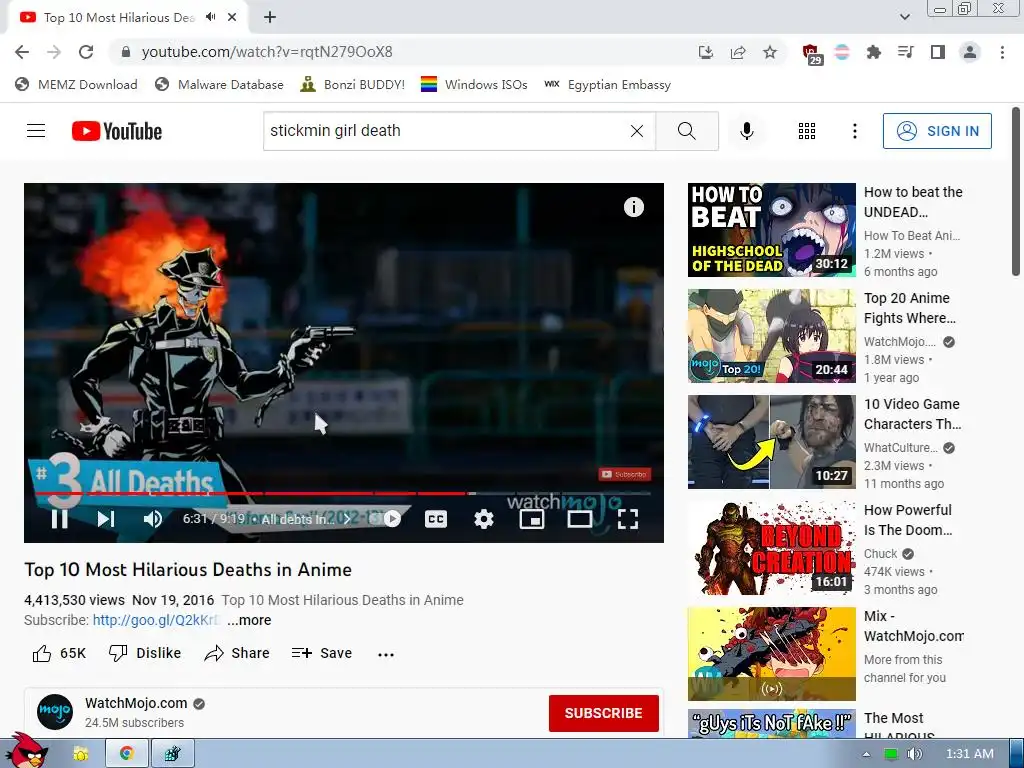This screenshot has height=768, width=1024.
Task: Run search with magnifier button
Action: tap(686, 131)
